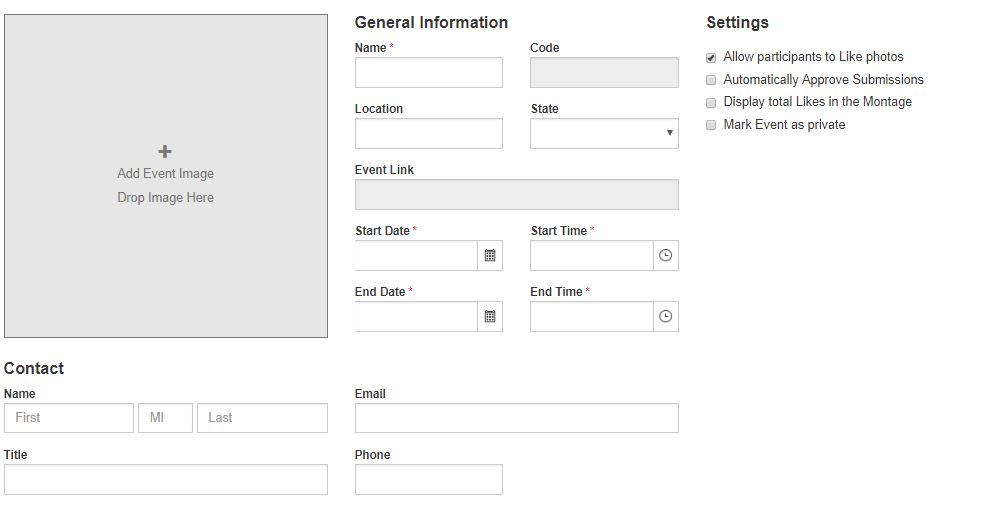Viewport: 995px width, 511px height.
Task: Click the contact Phone field
Action: click(x=428, y=479)
